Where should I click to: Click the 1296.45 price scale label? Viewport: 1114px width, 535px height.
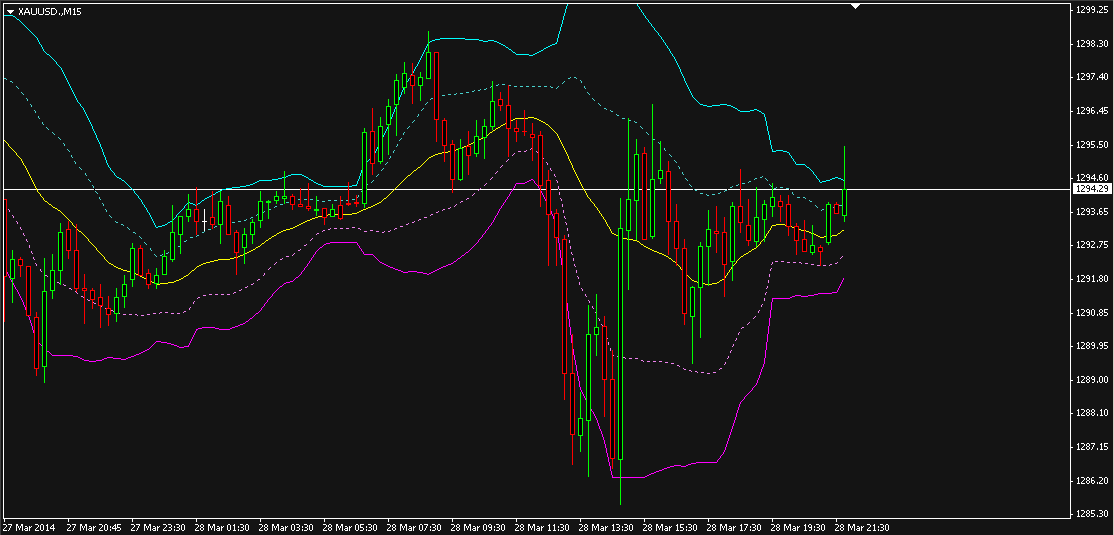[x=1092, y=111]
